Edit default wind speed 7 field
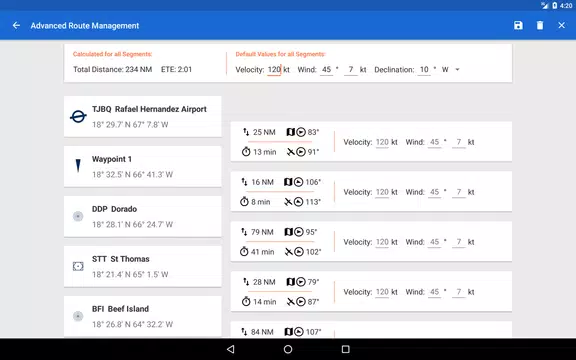Screen dimensions: 576x360 tap(351, 69)
